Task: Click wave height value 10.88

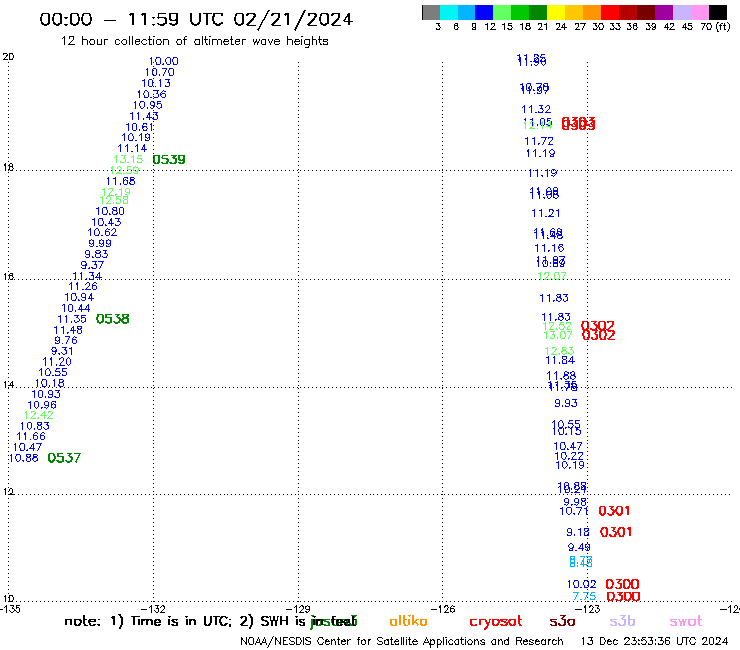Action: (24, 458)
